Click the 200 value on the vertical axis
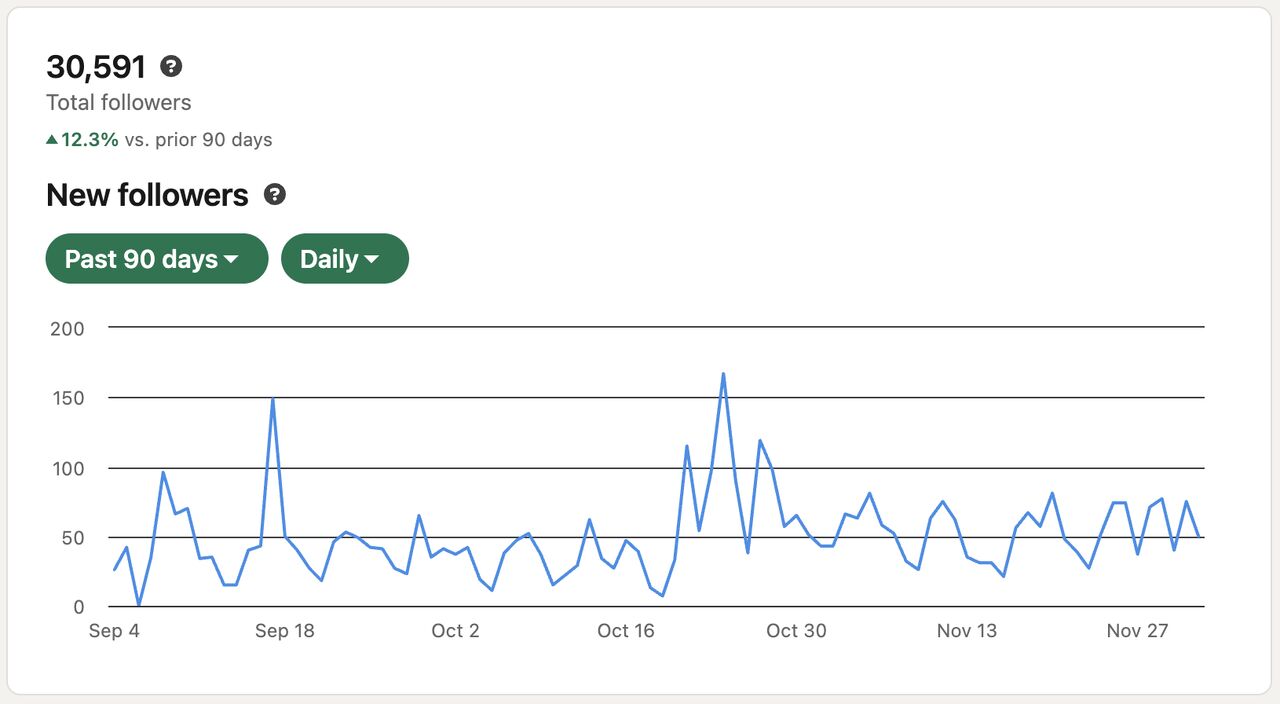 [67, 328]
